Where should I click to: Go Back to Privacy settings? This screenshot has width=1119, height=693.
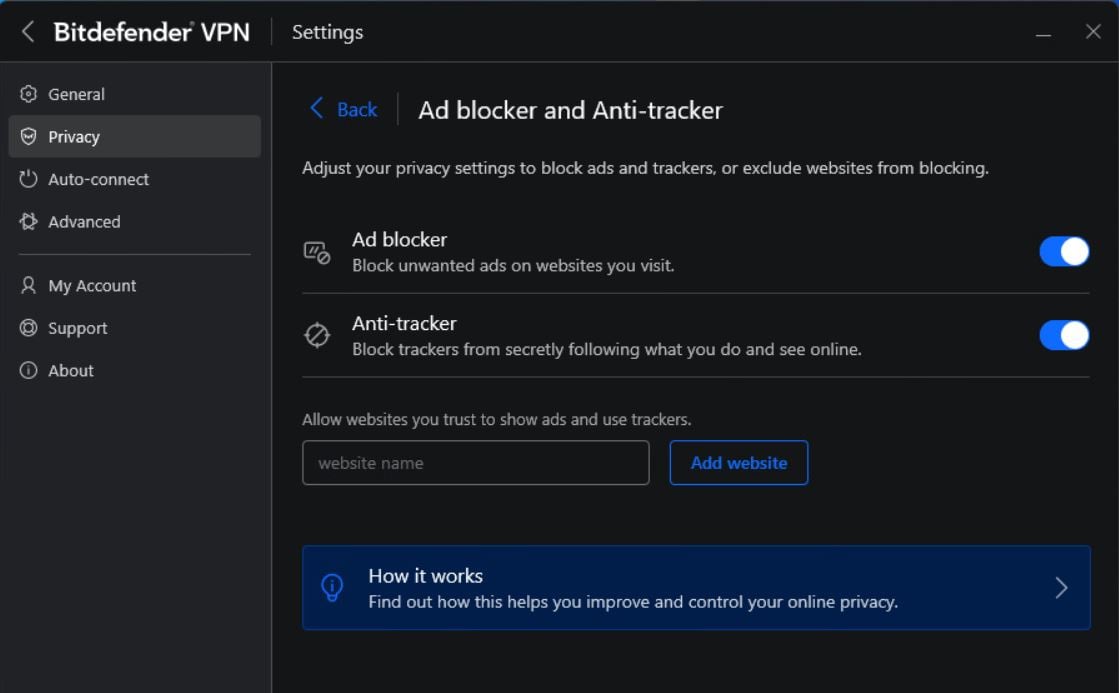pos(356,110)
